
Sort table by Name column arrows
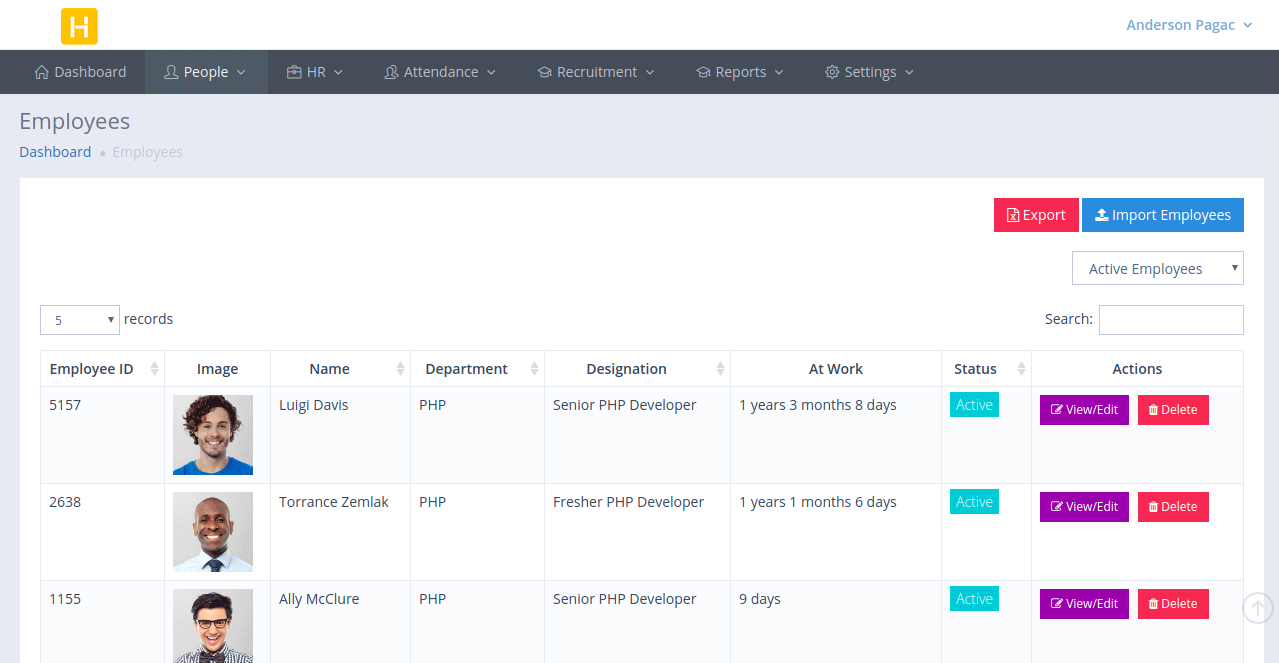pos(400,369)
